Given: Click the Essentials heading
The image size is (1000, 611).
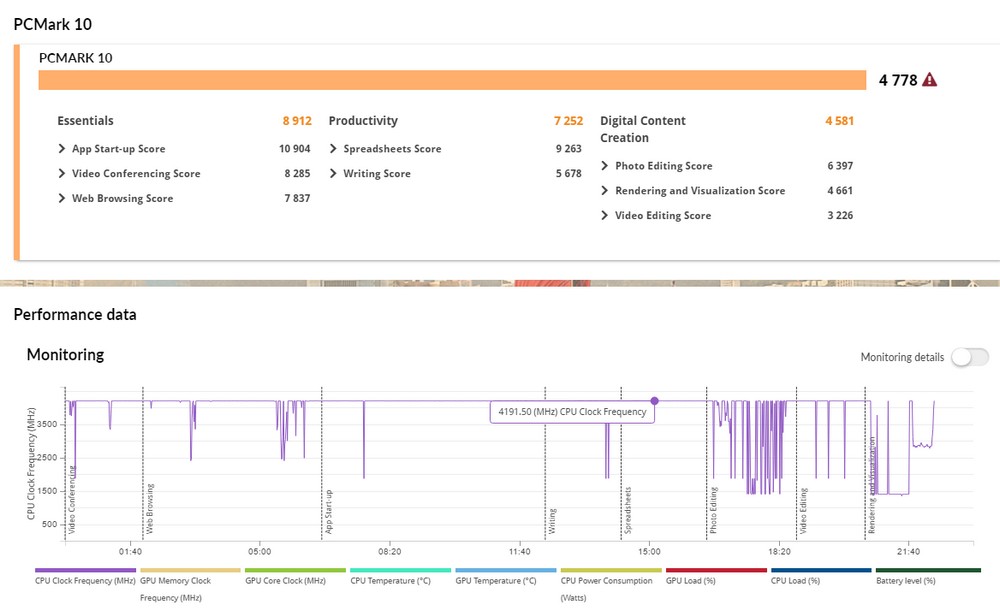Looking at the screenshot, I should [x=85, y=121].
